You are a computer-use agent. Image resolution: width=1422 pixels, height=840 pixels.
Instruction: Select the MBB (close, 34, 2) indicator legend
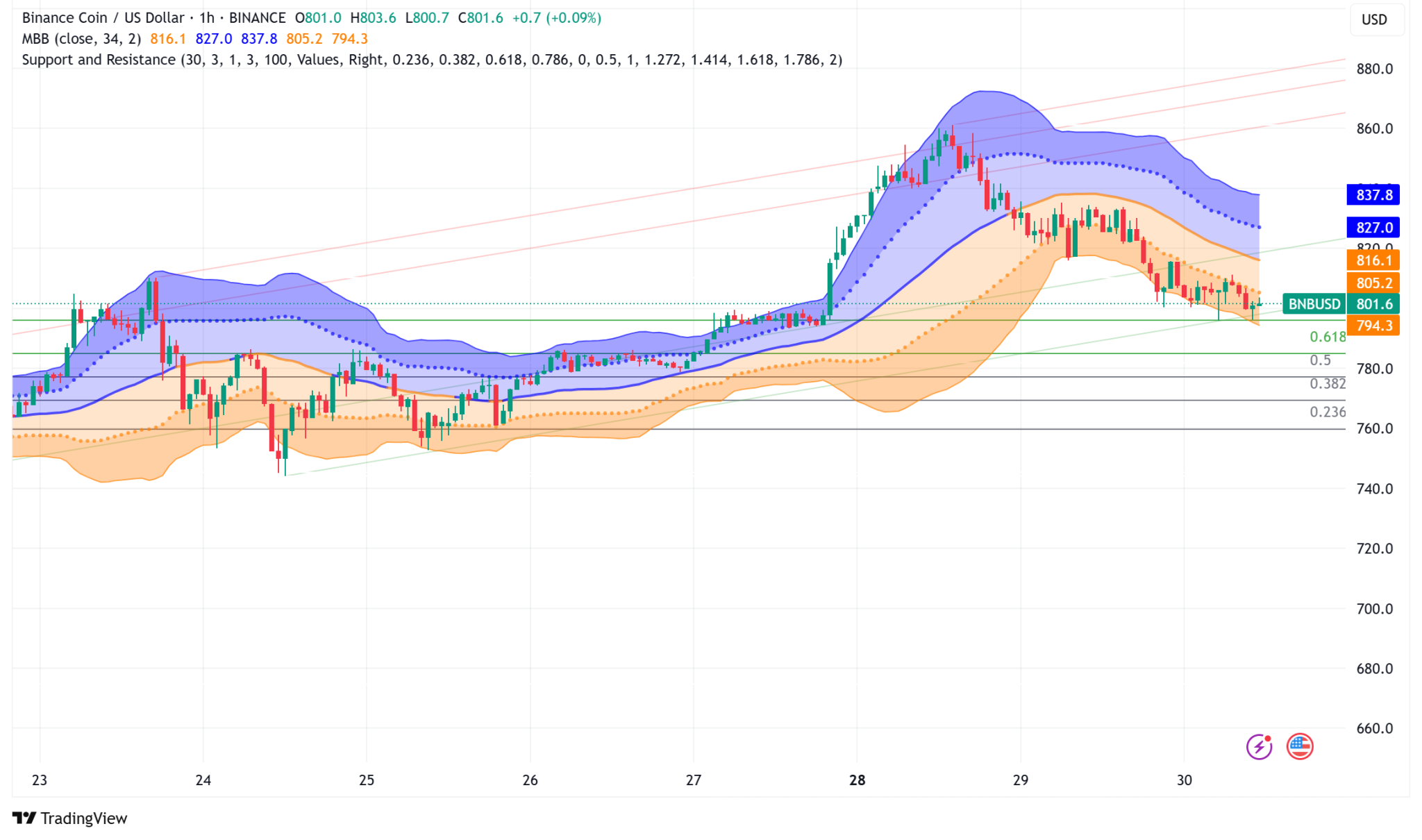pyautogui.click(x=82, y=39)
